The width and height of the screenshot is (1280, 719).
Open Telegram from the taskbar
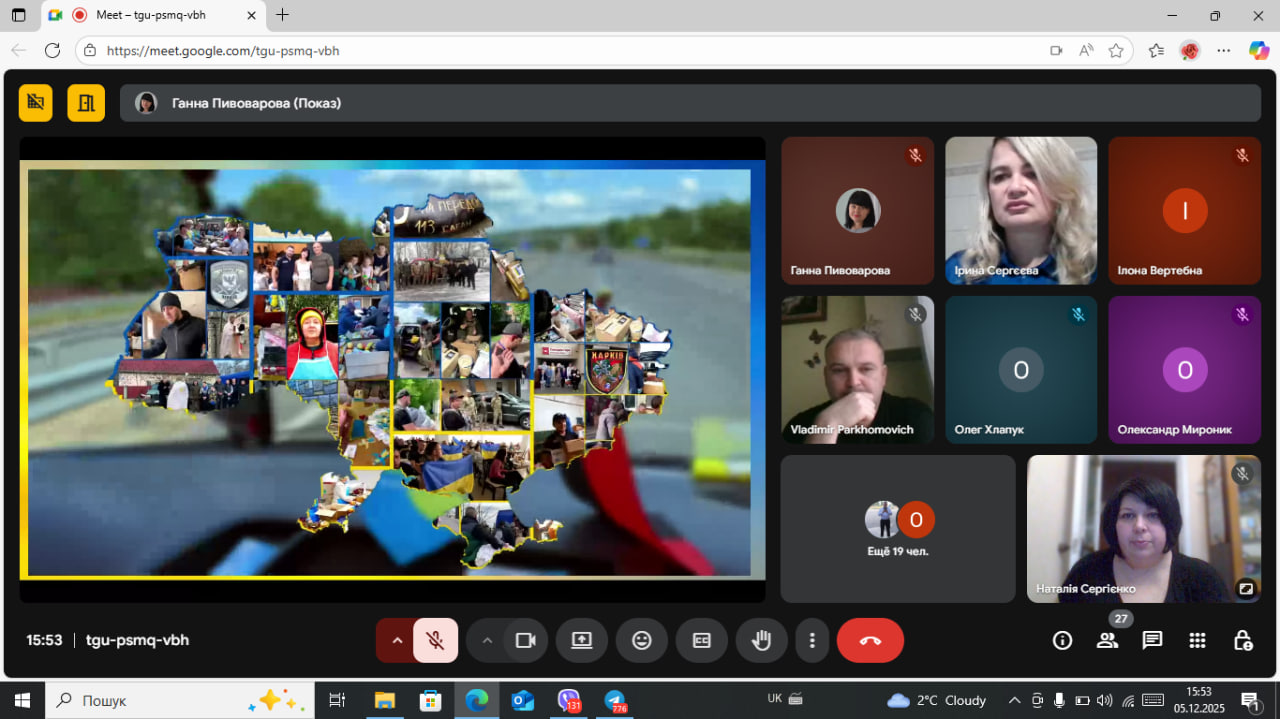[615, 700]
